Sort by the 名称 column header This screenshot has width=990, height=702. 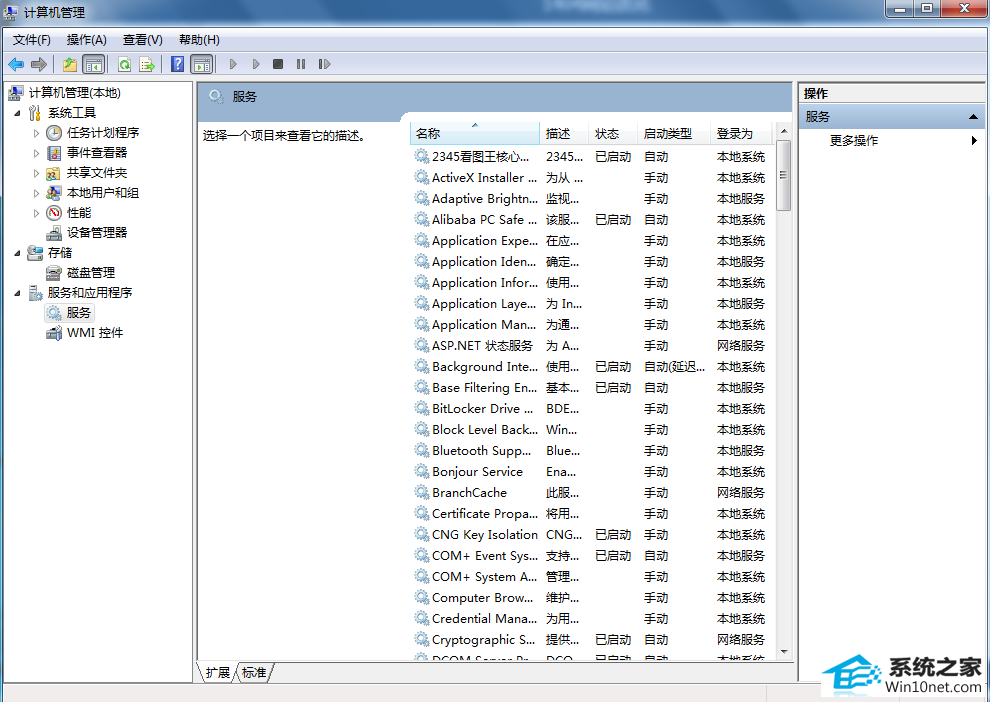pyautogui.click(x=475, y=133)
